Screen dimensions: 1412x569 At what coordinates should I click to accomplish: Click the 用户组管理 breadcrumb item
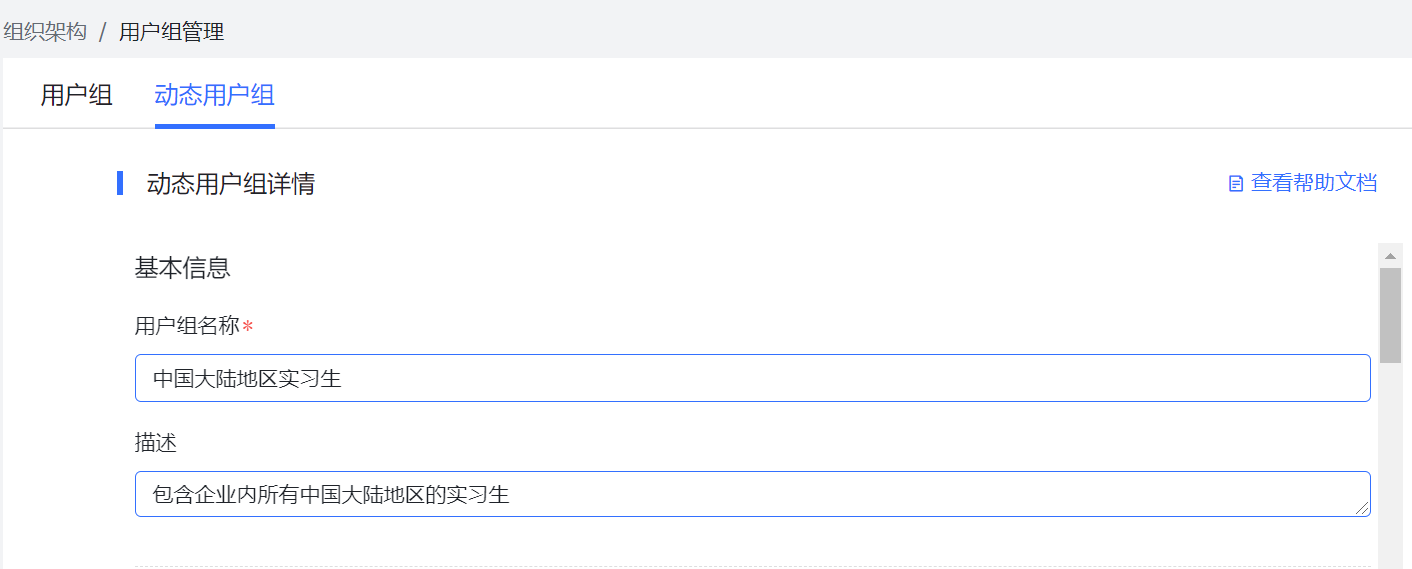(171, 32)
